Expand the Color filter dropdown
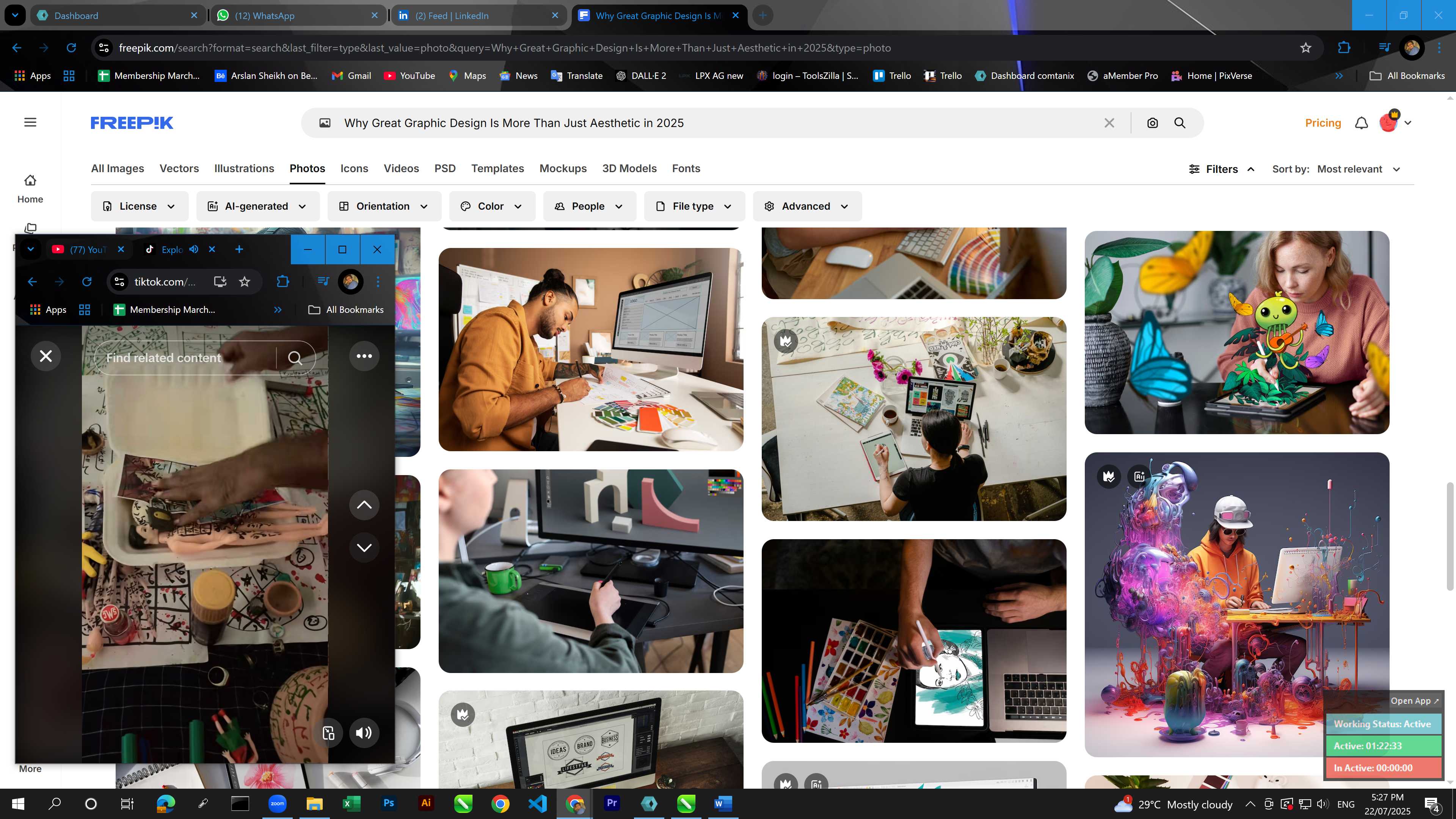 pos(492,206)
